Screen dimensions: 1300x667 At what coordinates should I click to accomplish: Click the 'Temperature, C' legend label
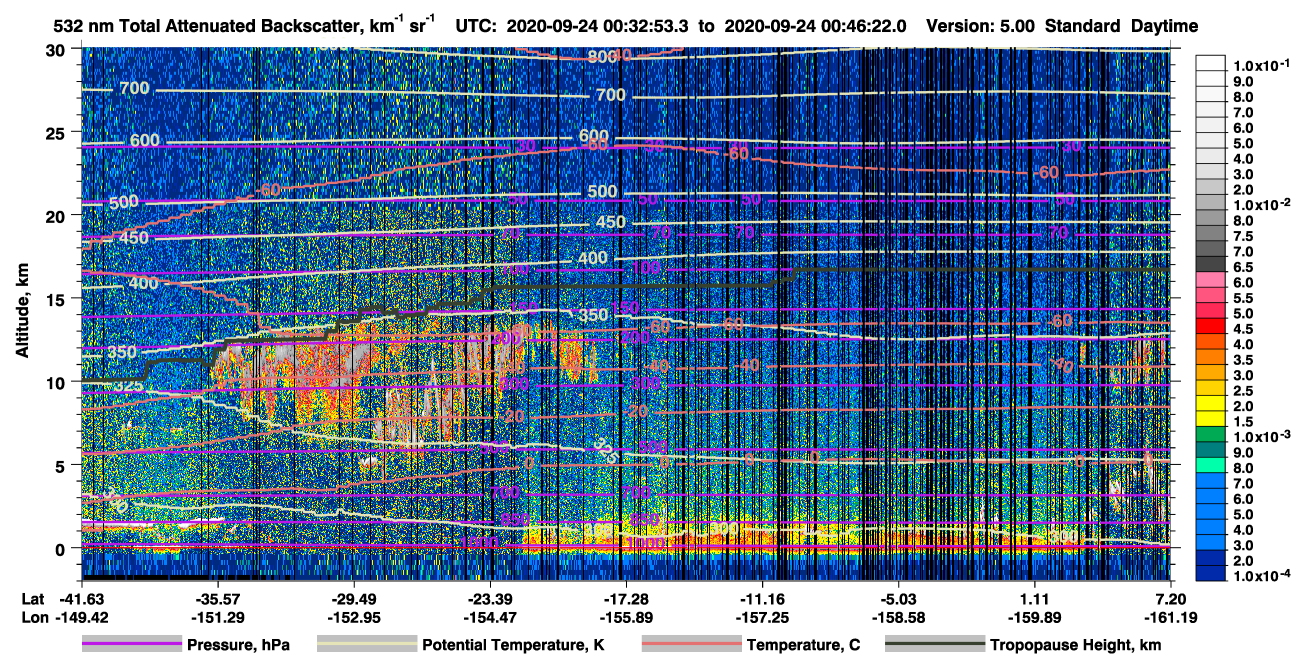803,645
